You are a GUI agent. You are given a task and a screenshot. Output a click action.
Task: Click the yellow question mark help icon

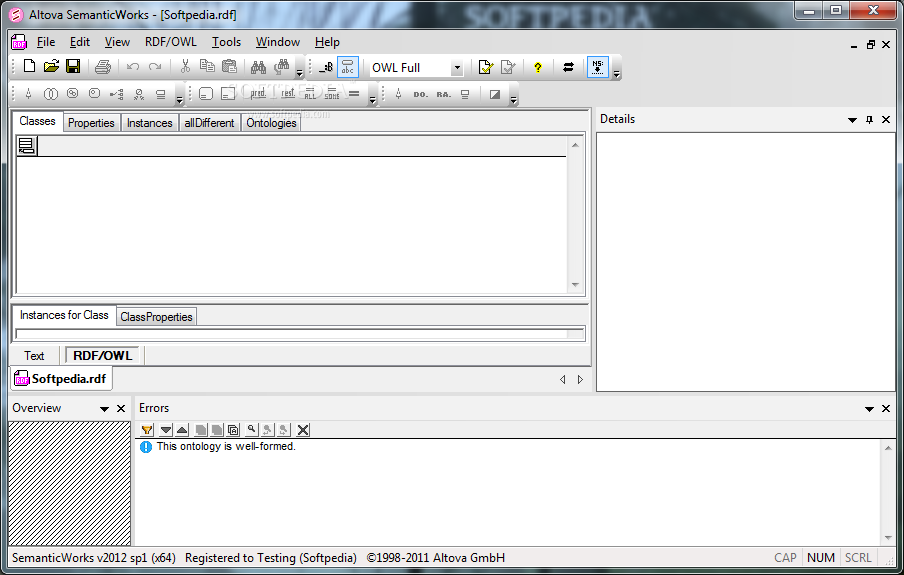tap(538, 67)
